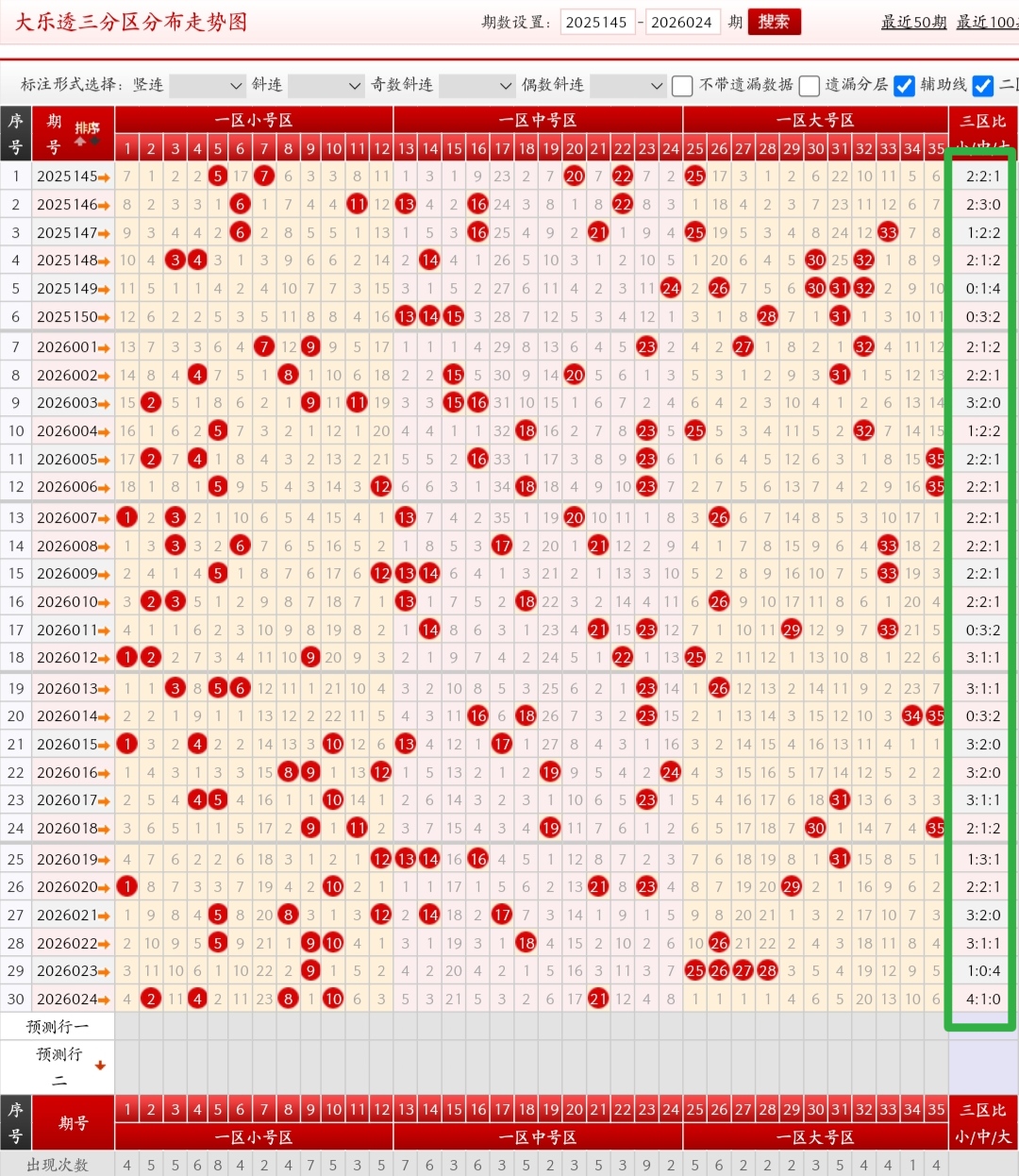Click the 排序 sort icon in header

click(87, 133)
